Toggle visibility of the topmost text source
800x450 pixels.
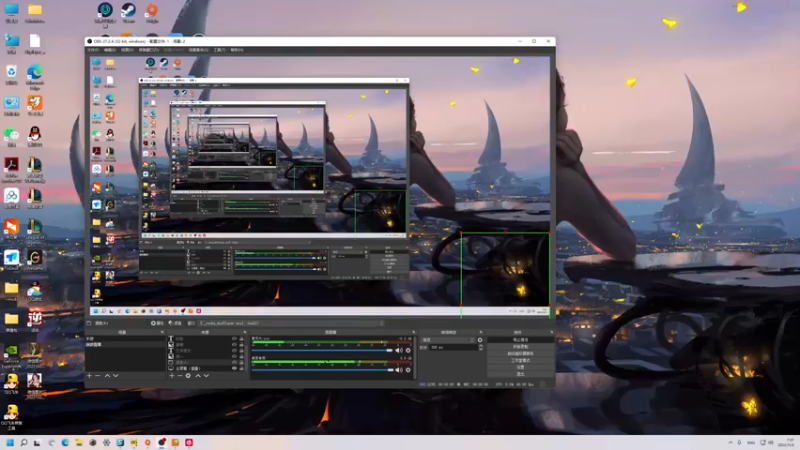tap(235, 339)
